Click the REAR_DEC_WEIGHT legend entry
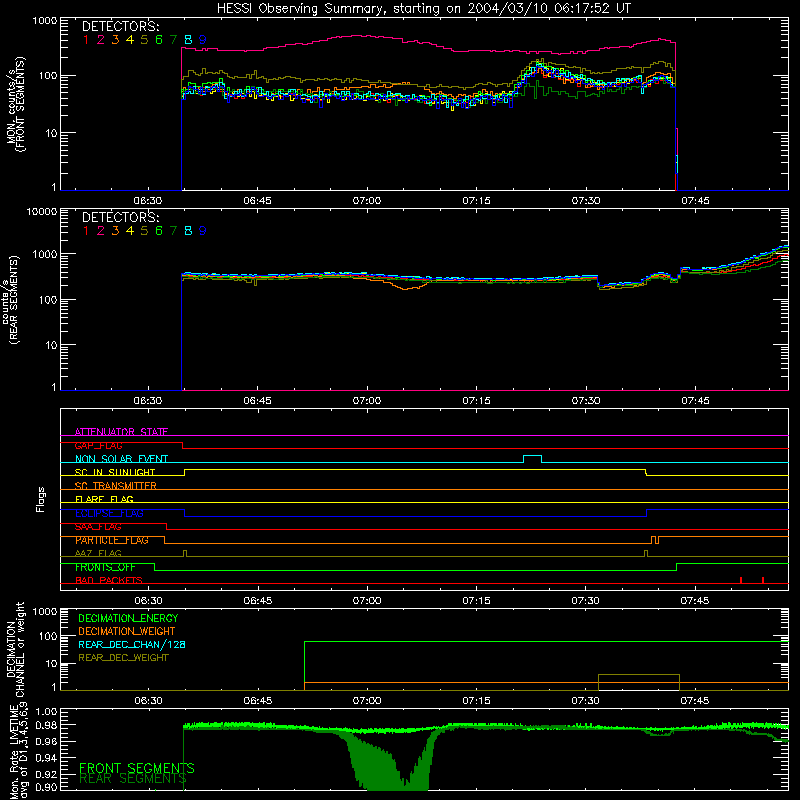This screenshot has width=800, height=800. [123, 658]
